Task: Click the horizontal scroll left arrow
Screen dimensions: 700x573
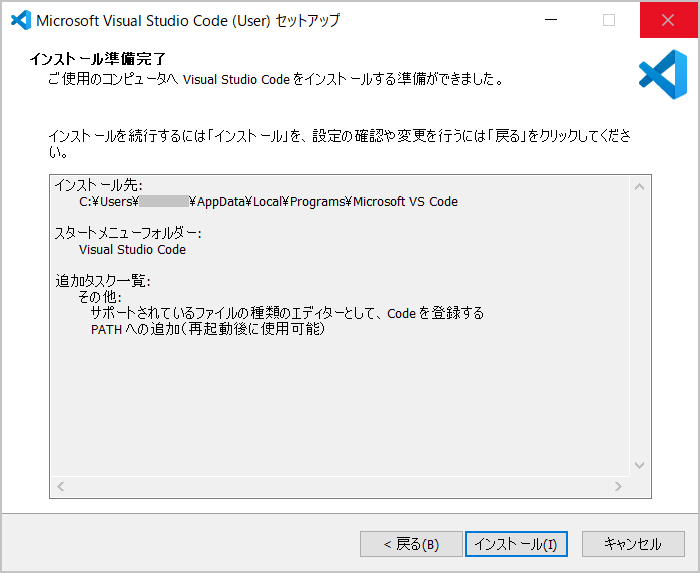Action: tap(61, 486)
